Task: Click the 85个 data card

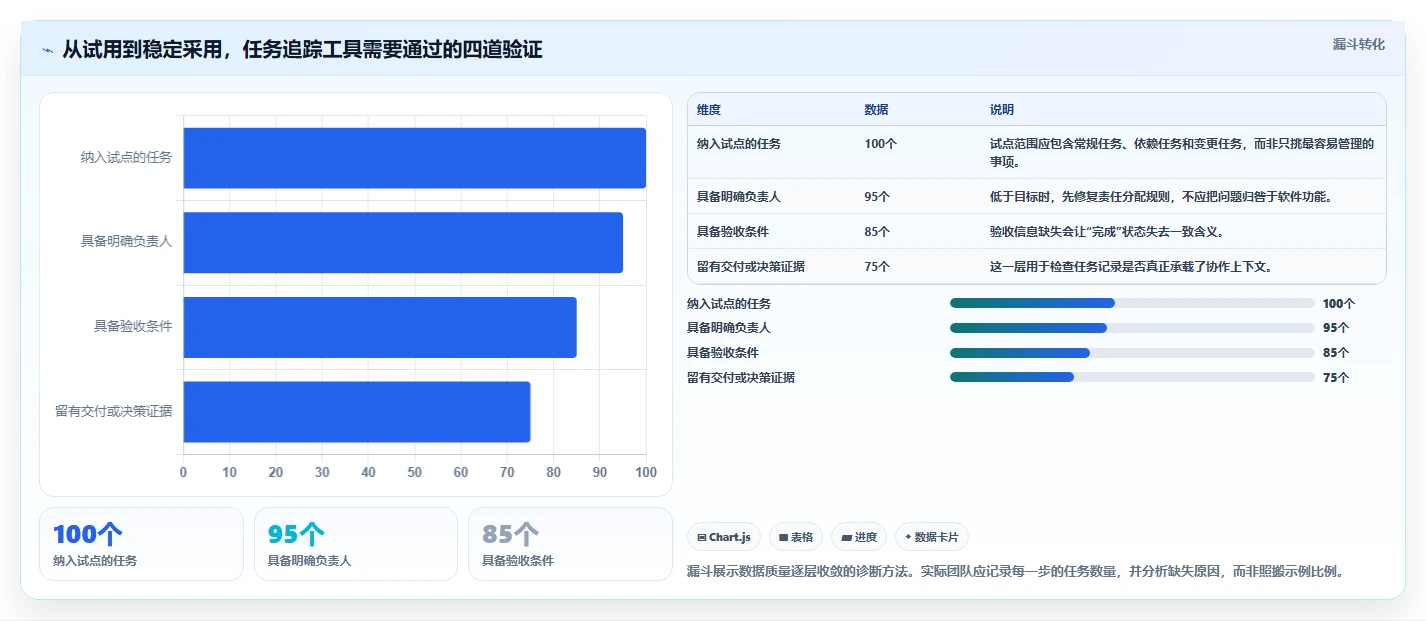Action: pyautogui.click(x=570, y=544)
